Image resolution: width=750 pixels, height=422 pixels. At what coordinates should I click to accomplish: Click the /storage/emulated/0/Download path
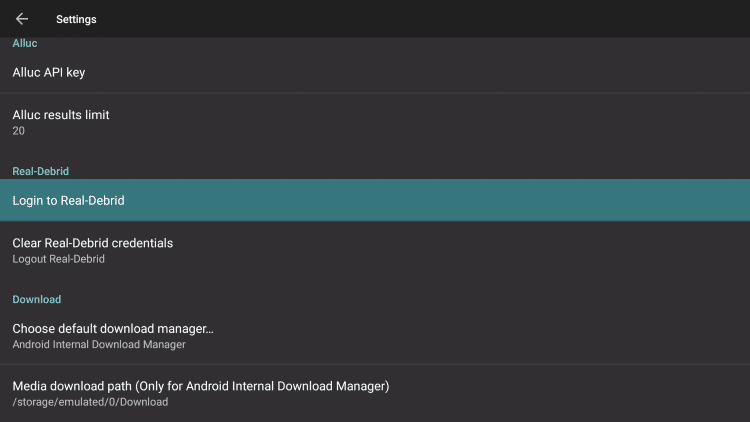90,402
